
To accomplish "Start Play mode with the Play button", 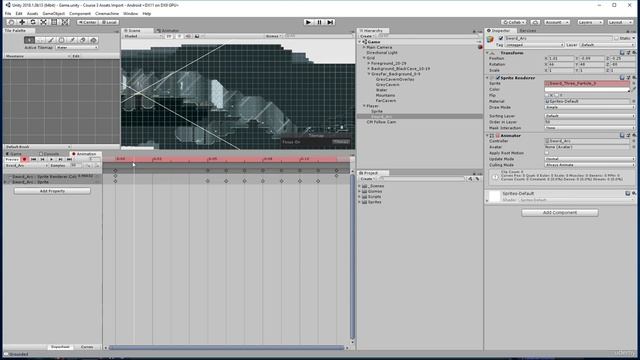I will [308, 22].
